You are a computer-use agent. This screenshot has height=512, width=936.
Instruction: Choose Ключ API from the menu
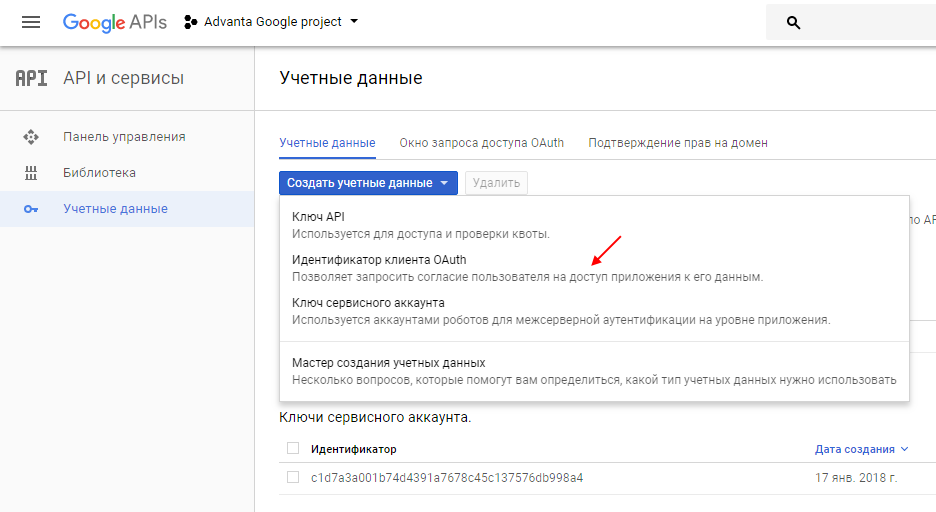tap(318, 216)
